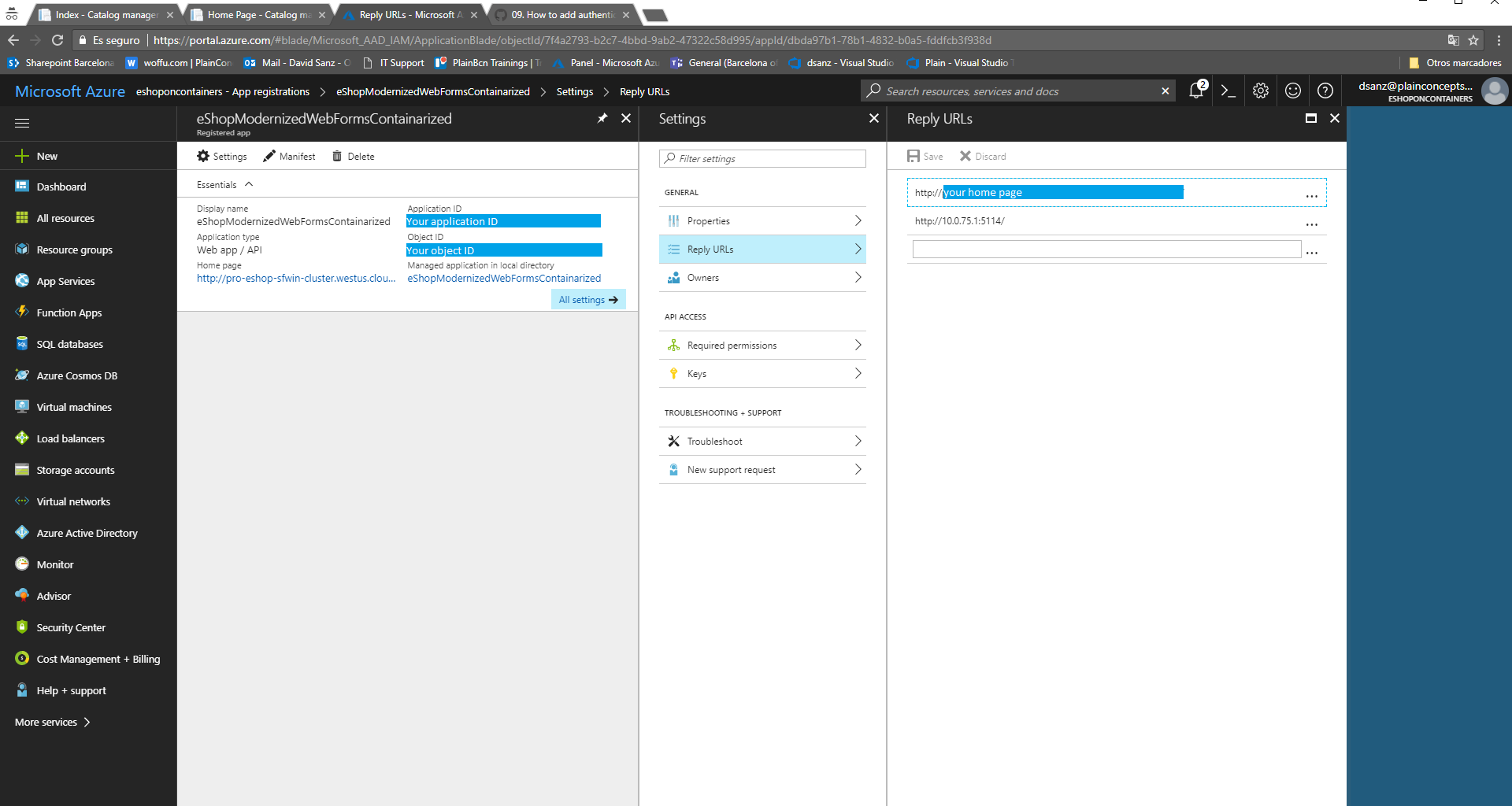1512x806 pixels.
Task: Open Azure Active Directory in the sidebar
Action: point(88,533)
